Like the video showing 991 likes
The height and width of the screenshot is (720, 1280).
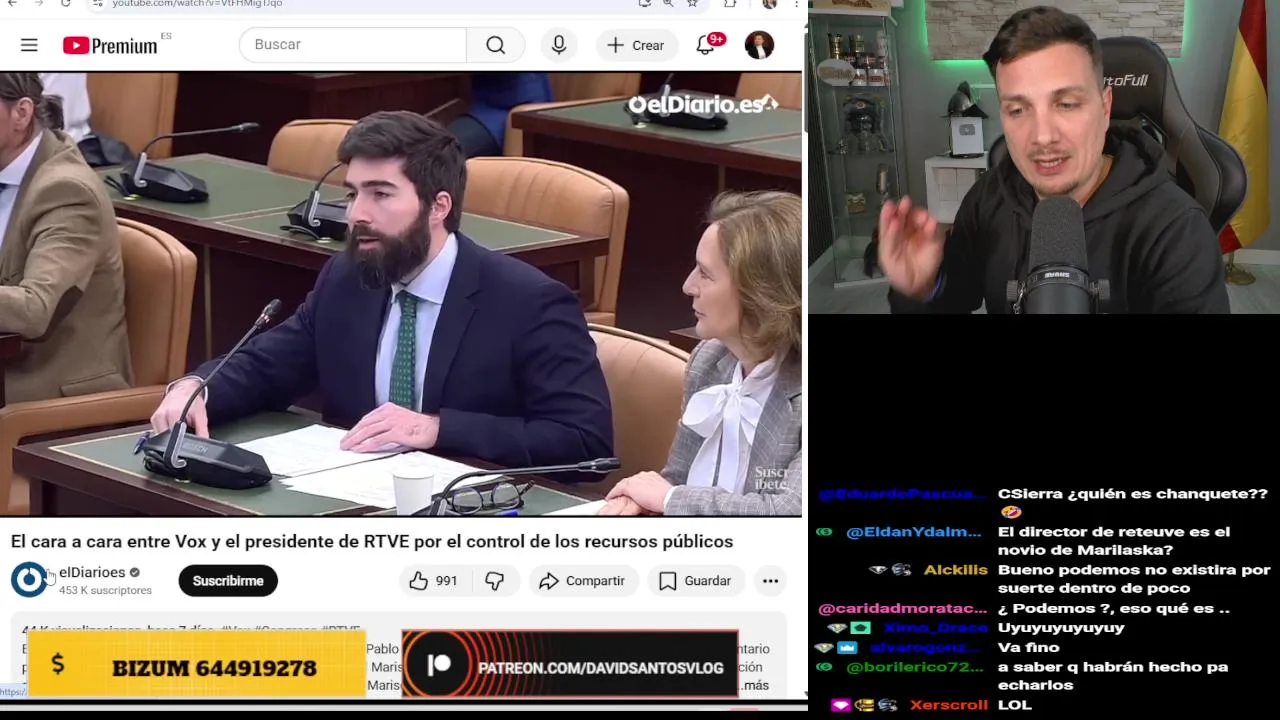[434, 581]
